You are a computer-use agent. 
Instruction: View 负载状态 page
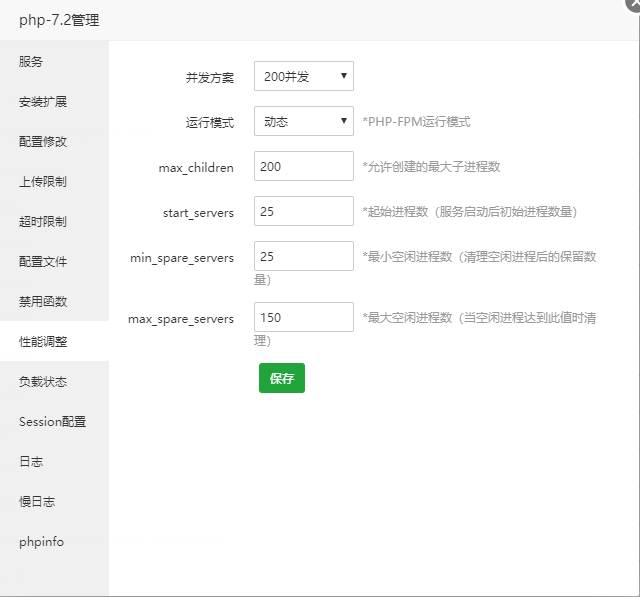(43, 381)
